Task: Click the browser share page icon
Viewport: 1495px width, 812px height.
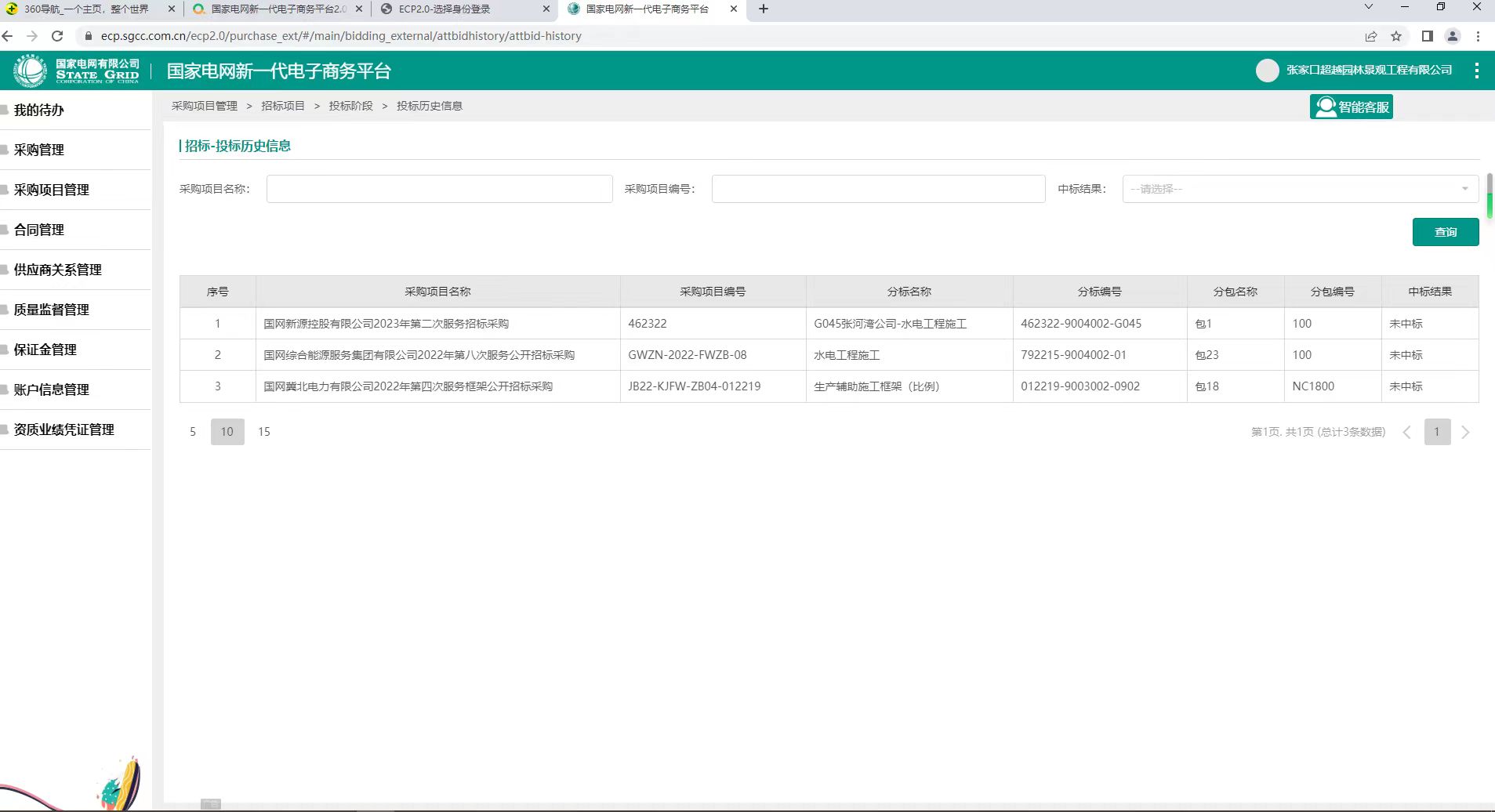Action: pos(1371,36)
